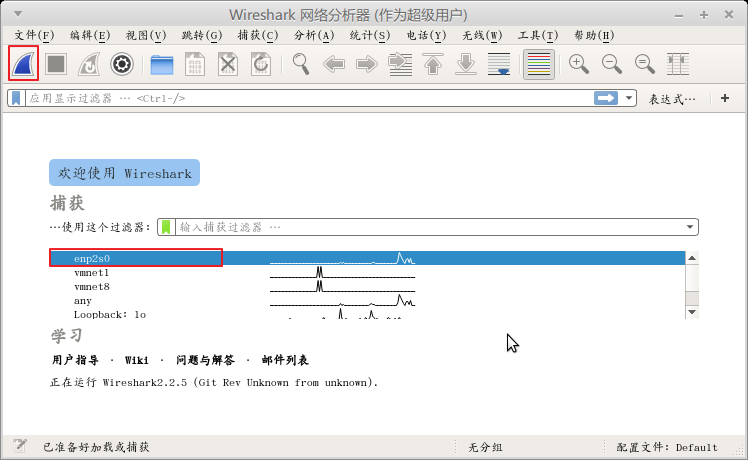Open the window menu triangle in title bar
Screen dimensions: 748x460
(18, 14)
